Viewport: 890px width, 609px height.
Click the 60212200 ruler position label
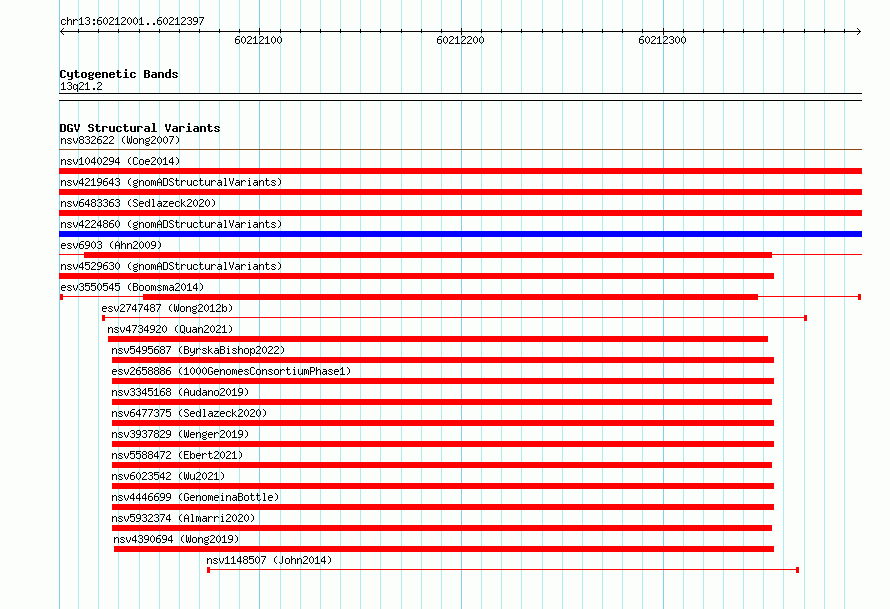[460, 40]
